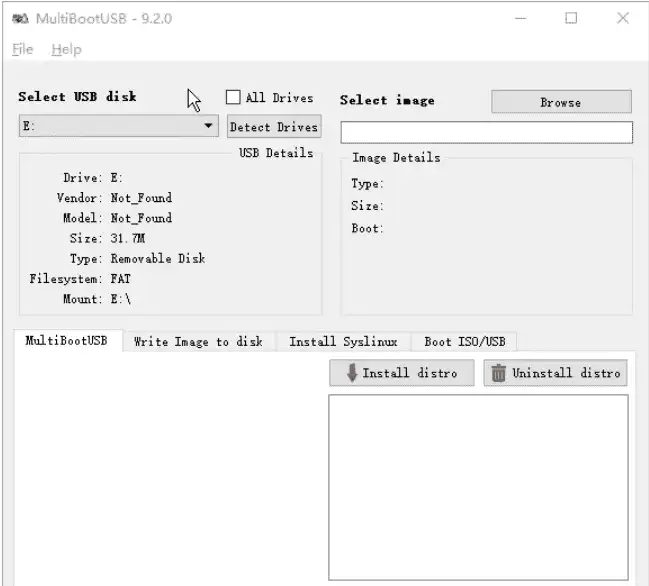This screenshot has width=649, height=586.
Task: Click the Detect Drives button
Action: point(274,127)
